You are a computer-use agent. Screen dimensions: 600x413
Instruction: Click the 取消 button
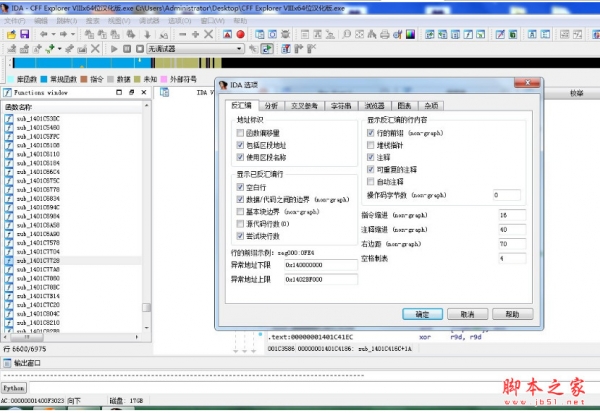coord(467,313)
